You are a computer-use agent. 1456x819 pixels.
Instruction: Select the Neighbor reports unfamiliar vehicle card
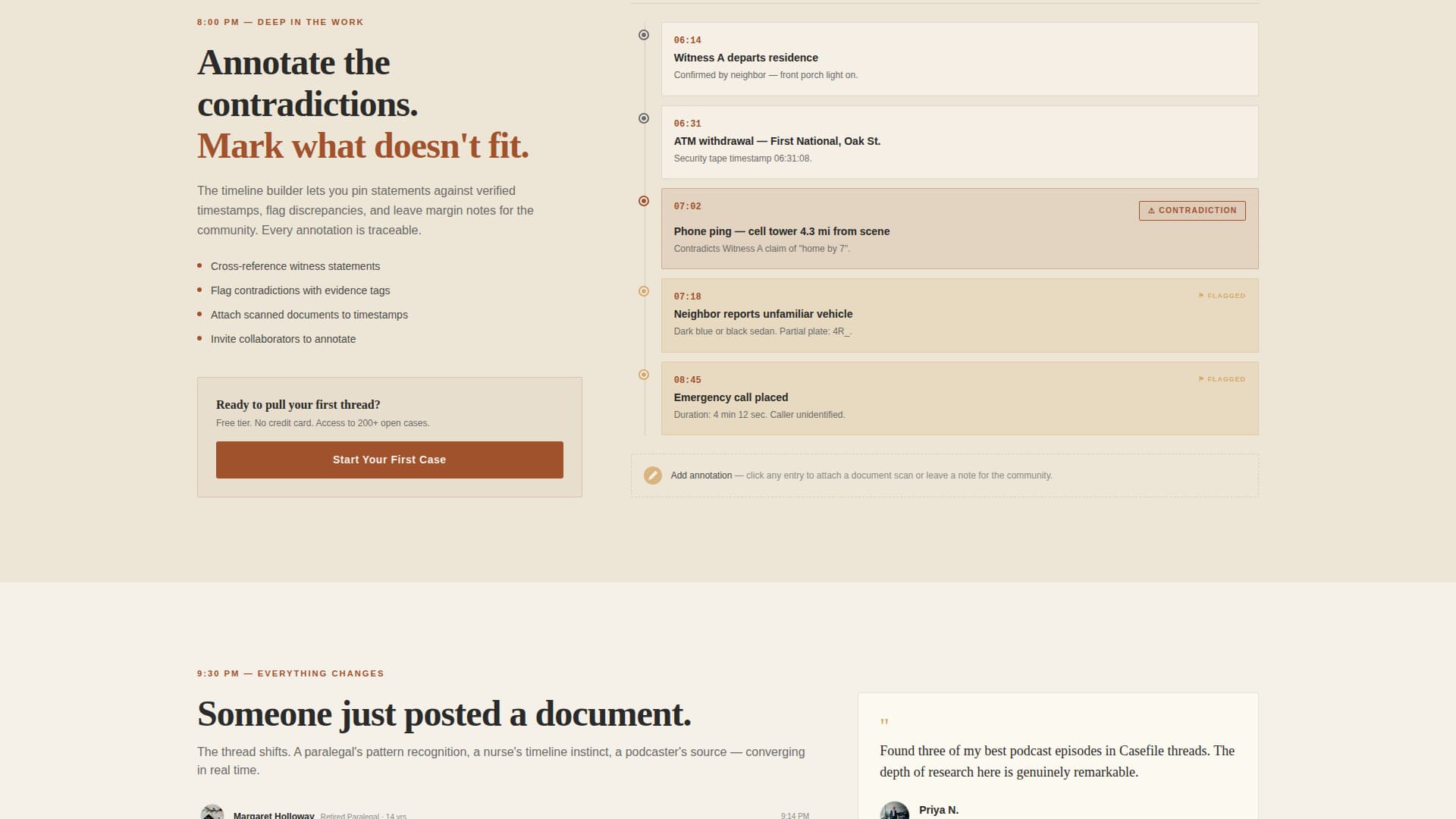pyautogui.click(x=960, y=315)
